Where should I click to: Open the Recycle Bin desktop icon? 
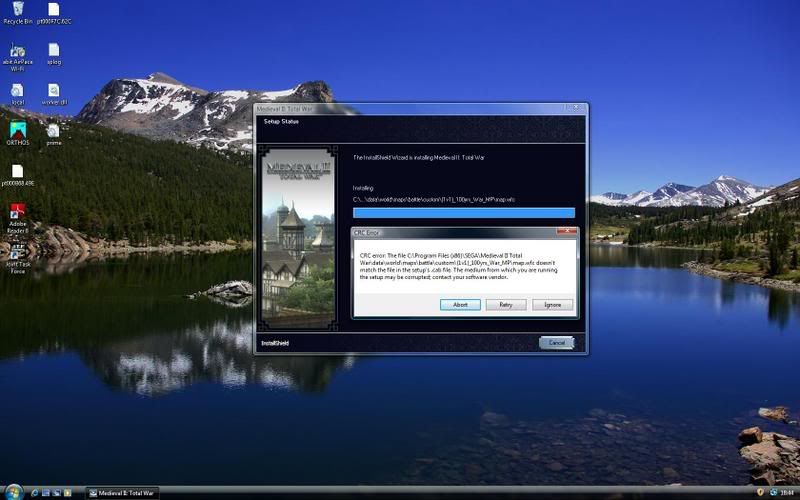point(18,13)
